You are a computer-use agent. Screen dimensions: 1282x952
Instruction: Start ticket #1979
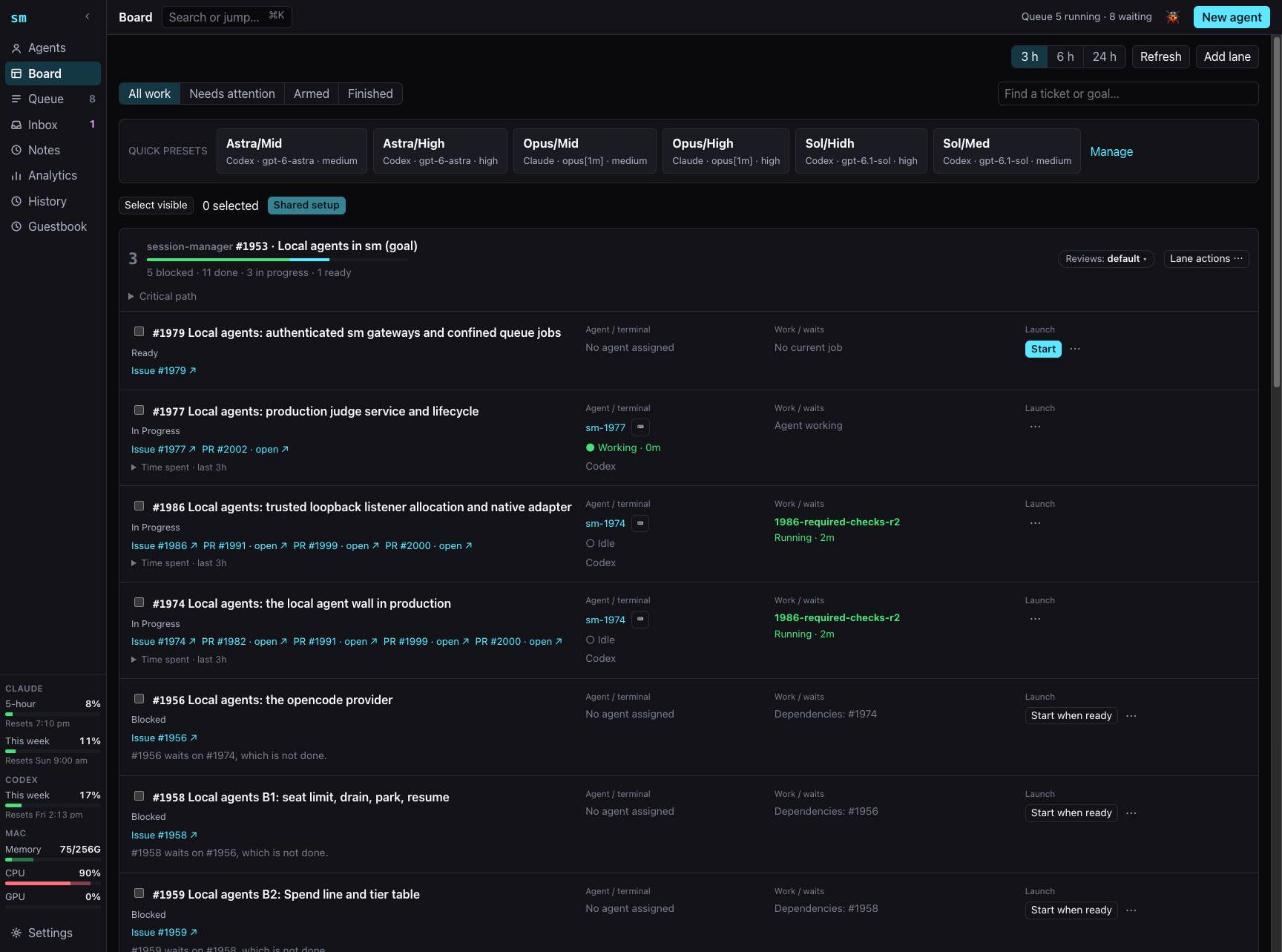pyautogui.click(x=1043, y=349)
